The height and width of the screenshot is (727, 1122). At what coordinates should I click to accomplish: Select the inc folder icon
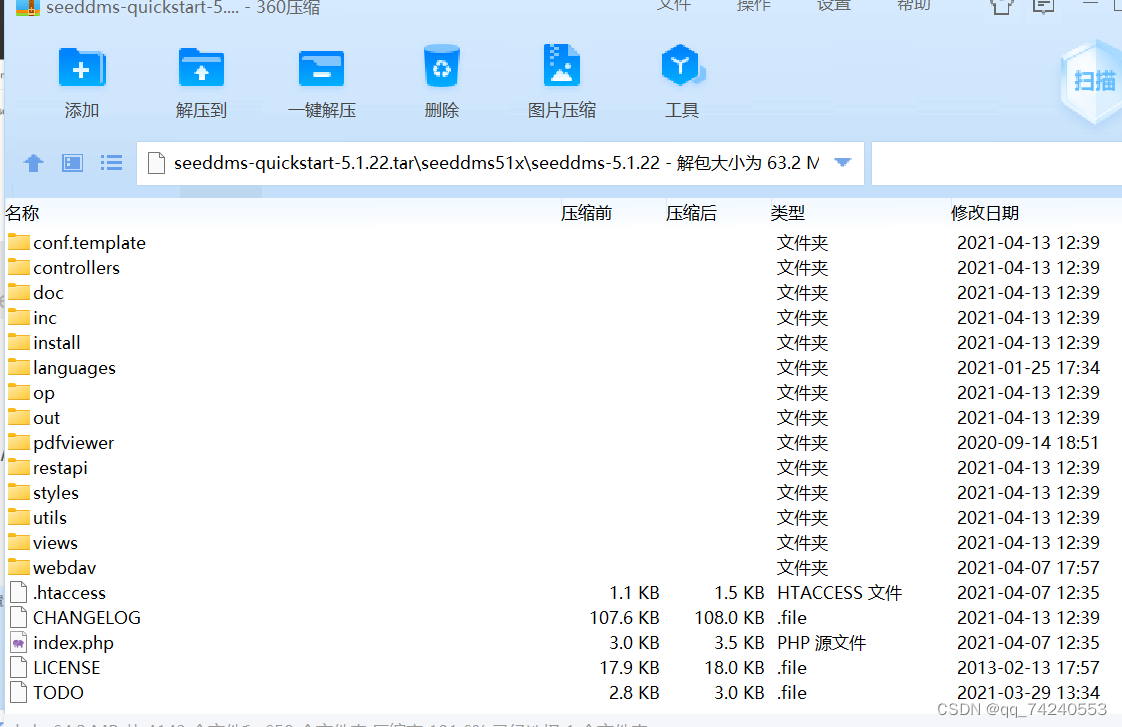point(19,317)
